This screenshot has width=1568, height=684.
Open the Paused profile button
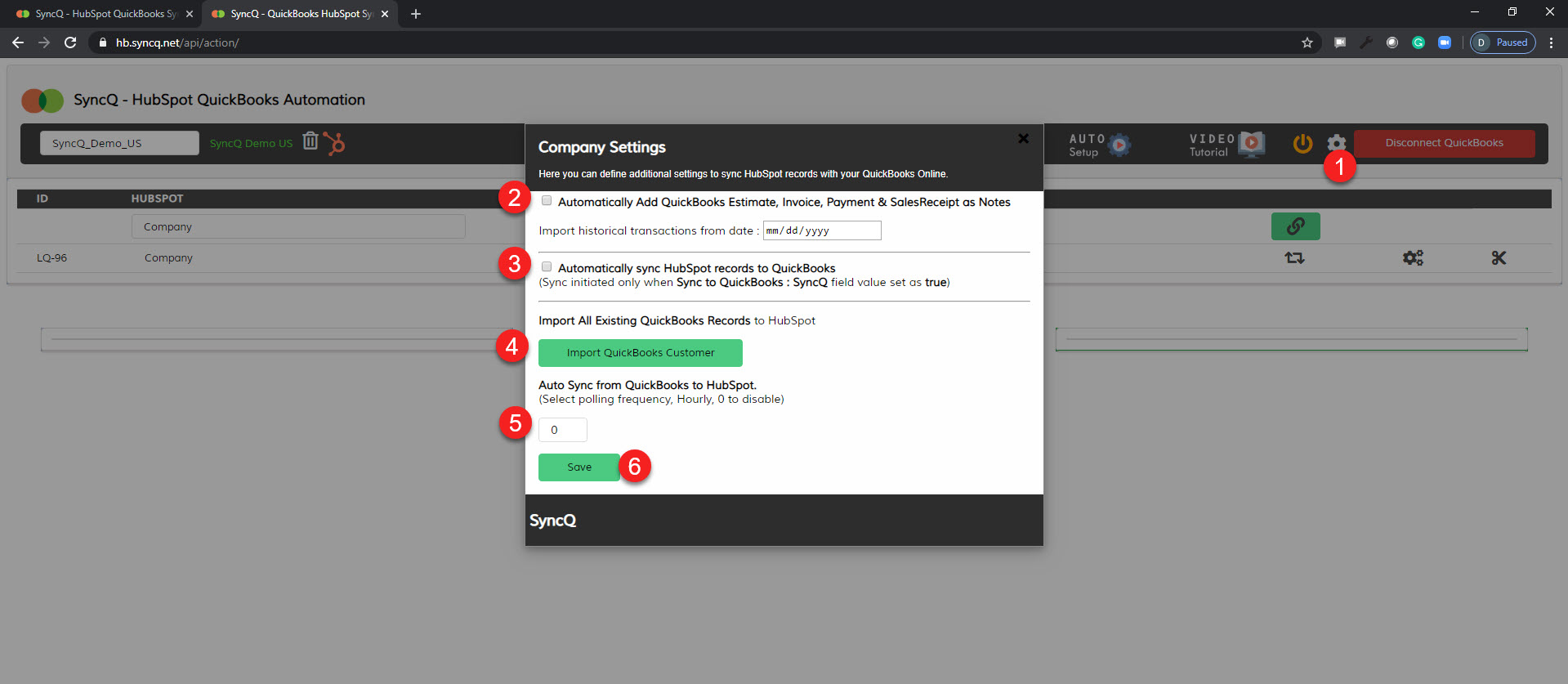pos(1503,42)
